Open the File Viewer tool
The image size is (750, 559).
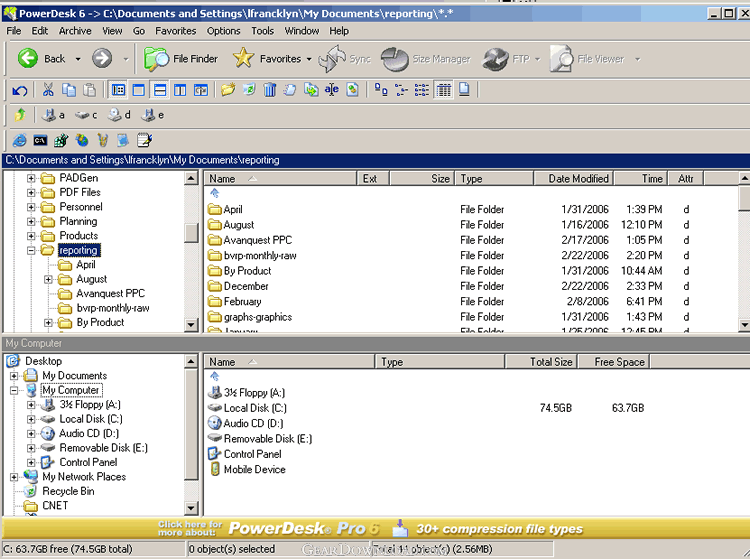point(587,59)
